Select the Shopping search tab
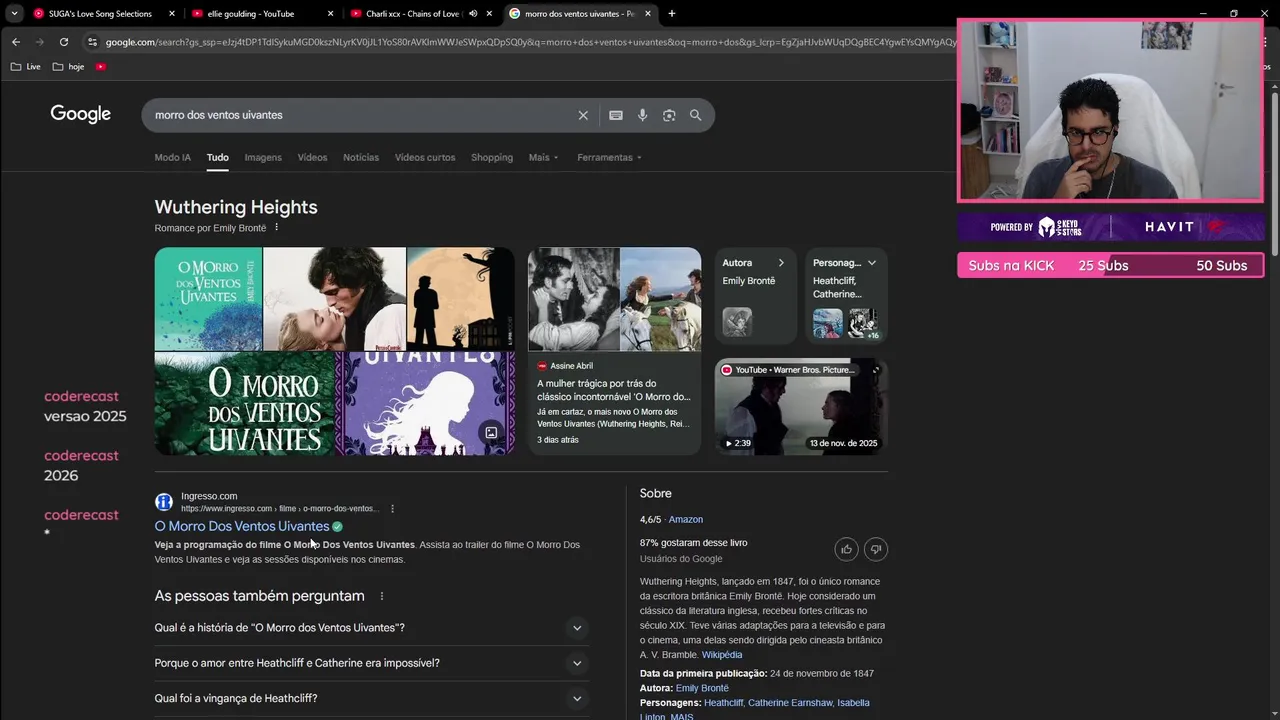Image resolution: width=1280 pixels, height=720 pixels. click(x=492, y=157)
